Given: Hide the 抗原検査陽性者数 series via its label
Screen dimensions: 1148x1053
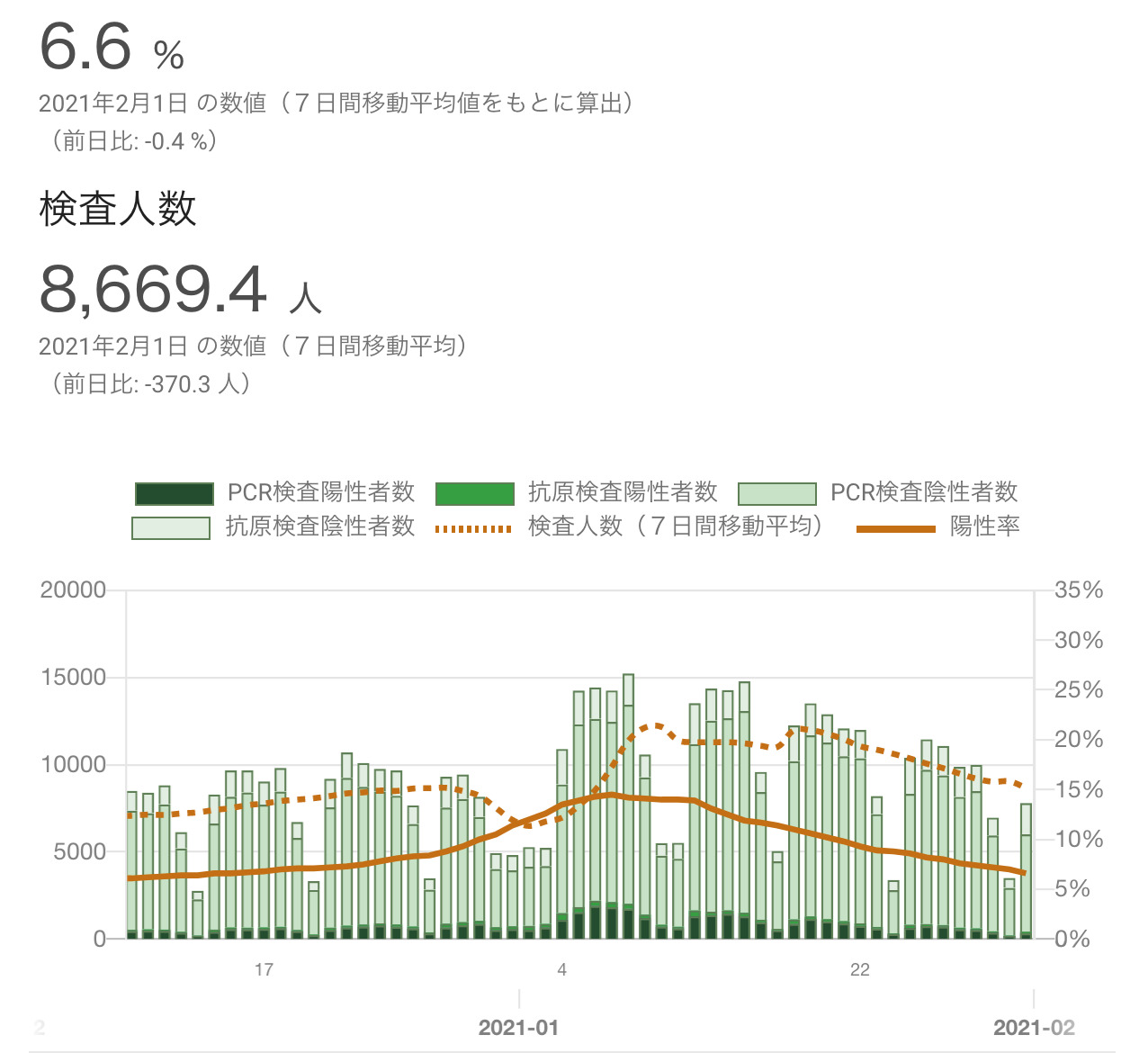Looking at the screenshot, I should pyautogui.click(x=623, y=492).
